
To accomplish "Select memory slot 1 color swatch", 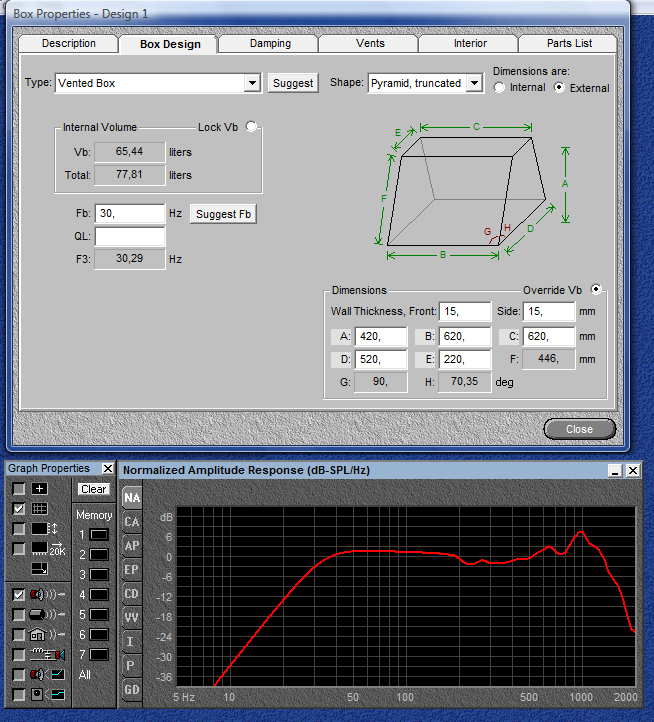I will pos(99,535).
